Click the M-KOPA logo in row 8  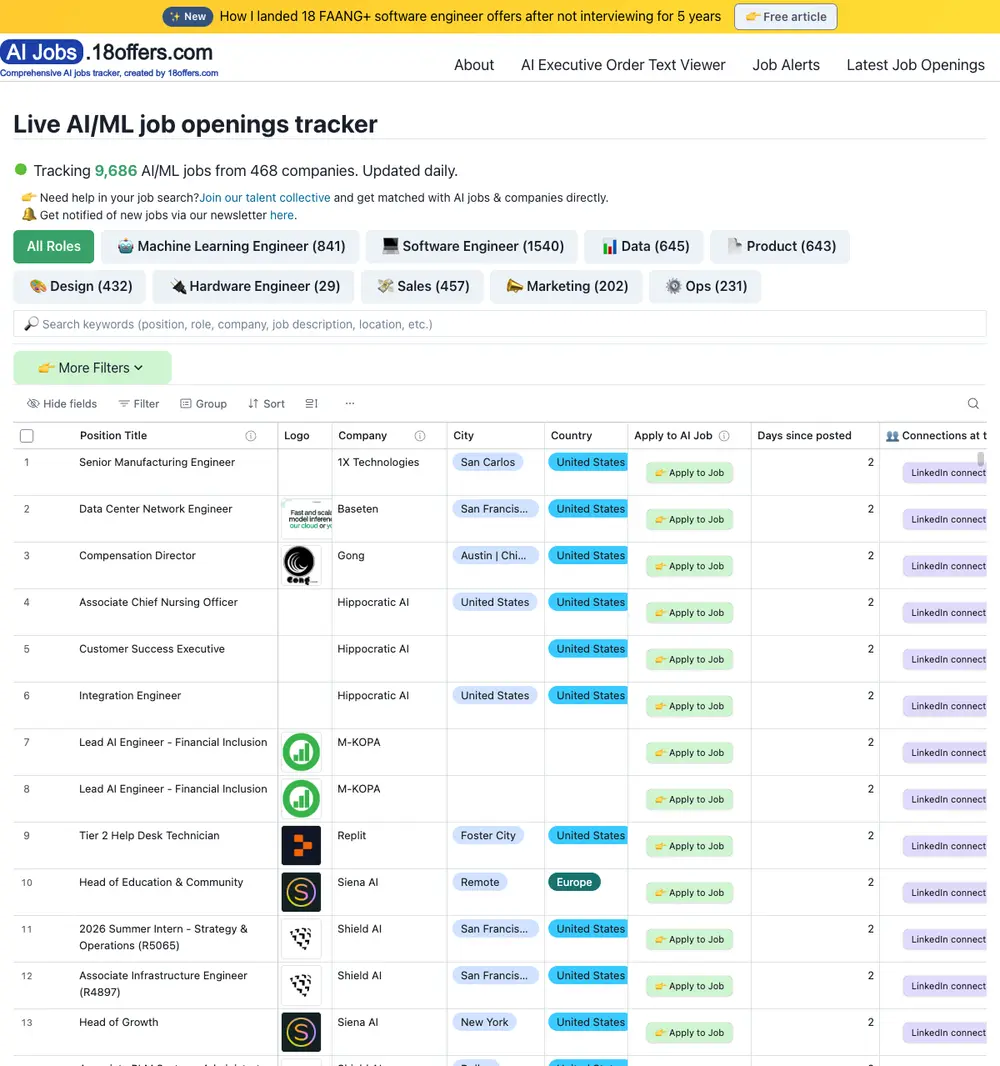point(301,799)
